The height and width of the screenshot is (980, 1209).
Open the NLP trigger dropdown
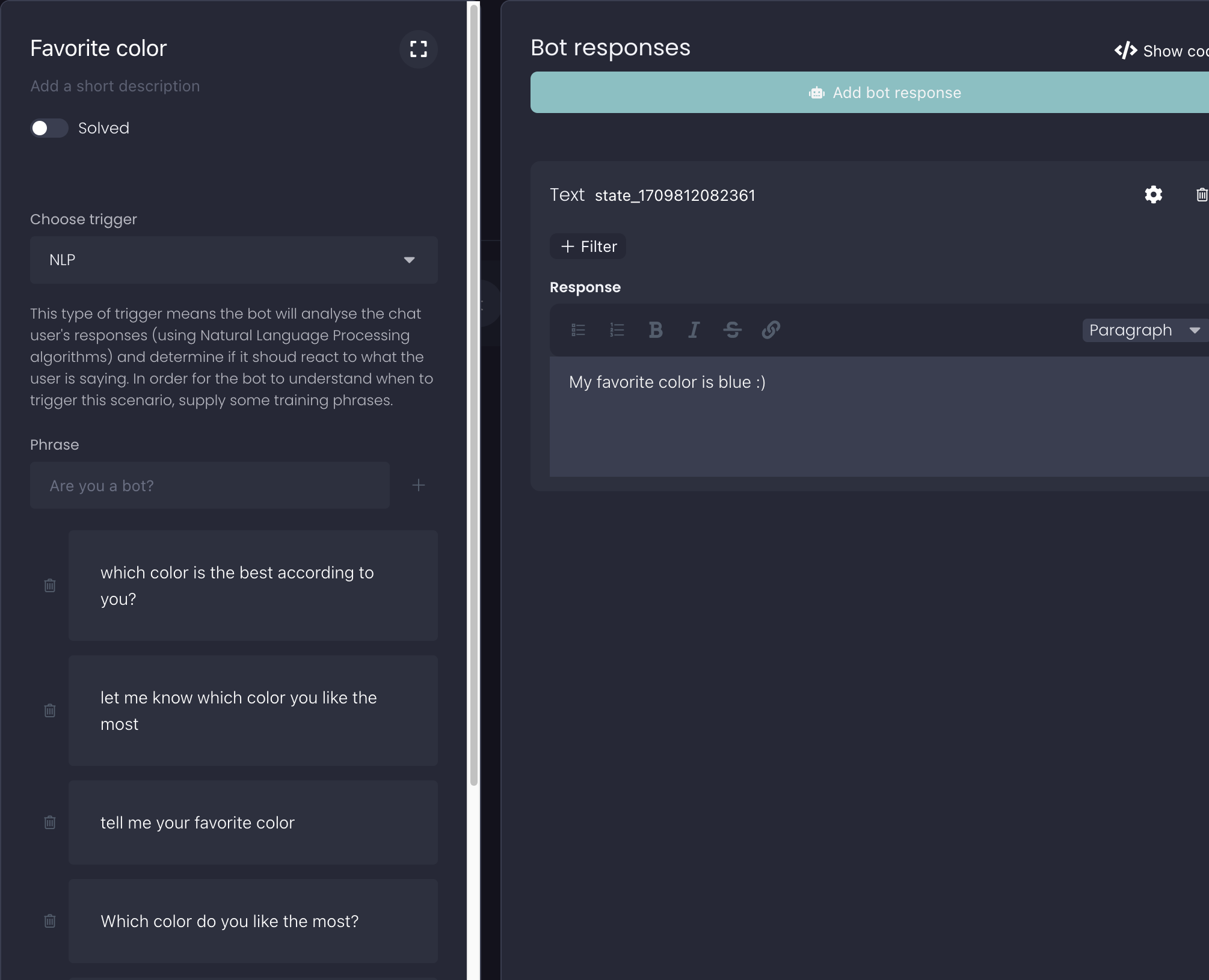pyautogui.click(x=233, y=260)
